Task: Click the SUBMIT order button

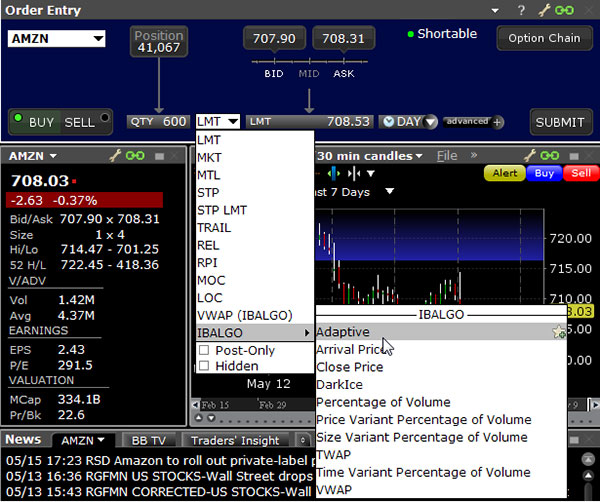Action: 560,122
